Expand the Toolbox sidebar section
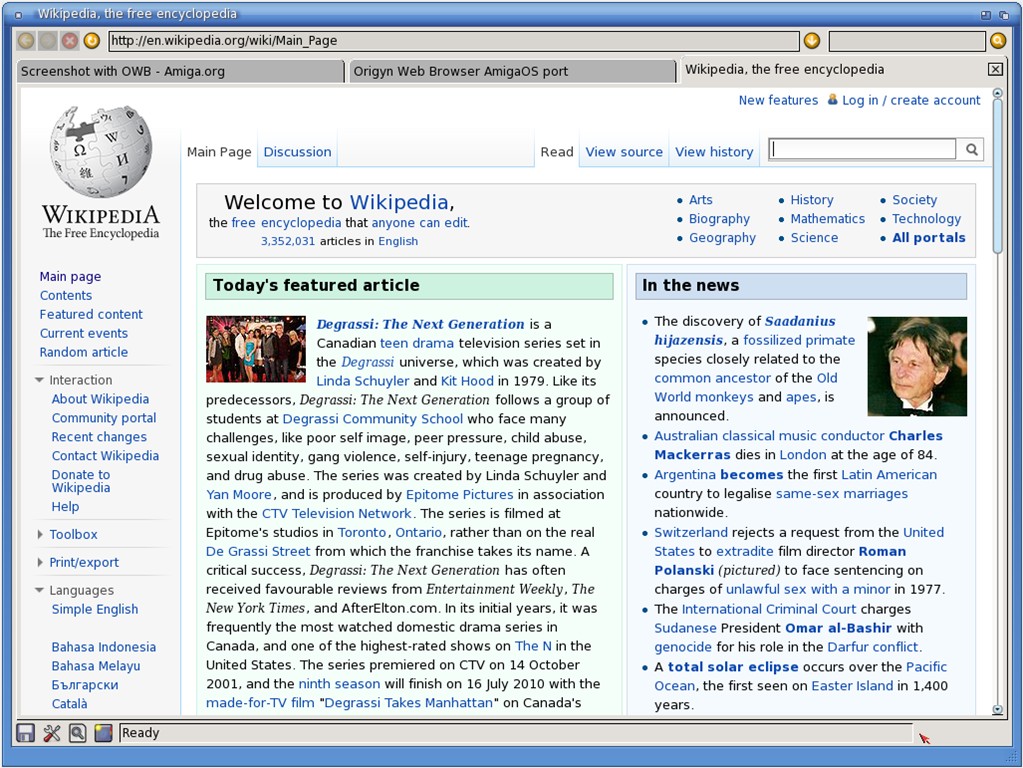This screenshot has height=768, width=1023. coord(40,534)
